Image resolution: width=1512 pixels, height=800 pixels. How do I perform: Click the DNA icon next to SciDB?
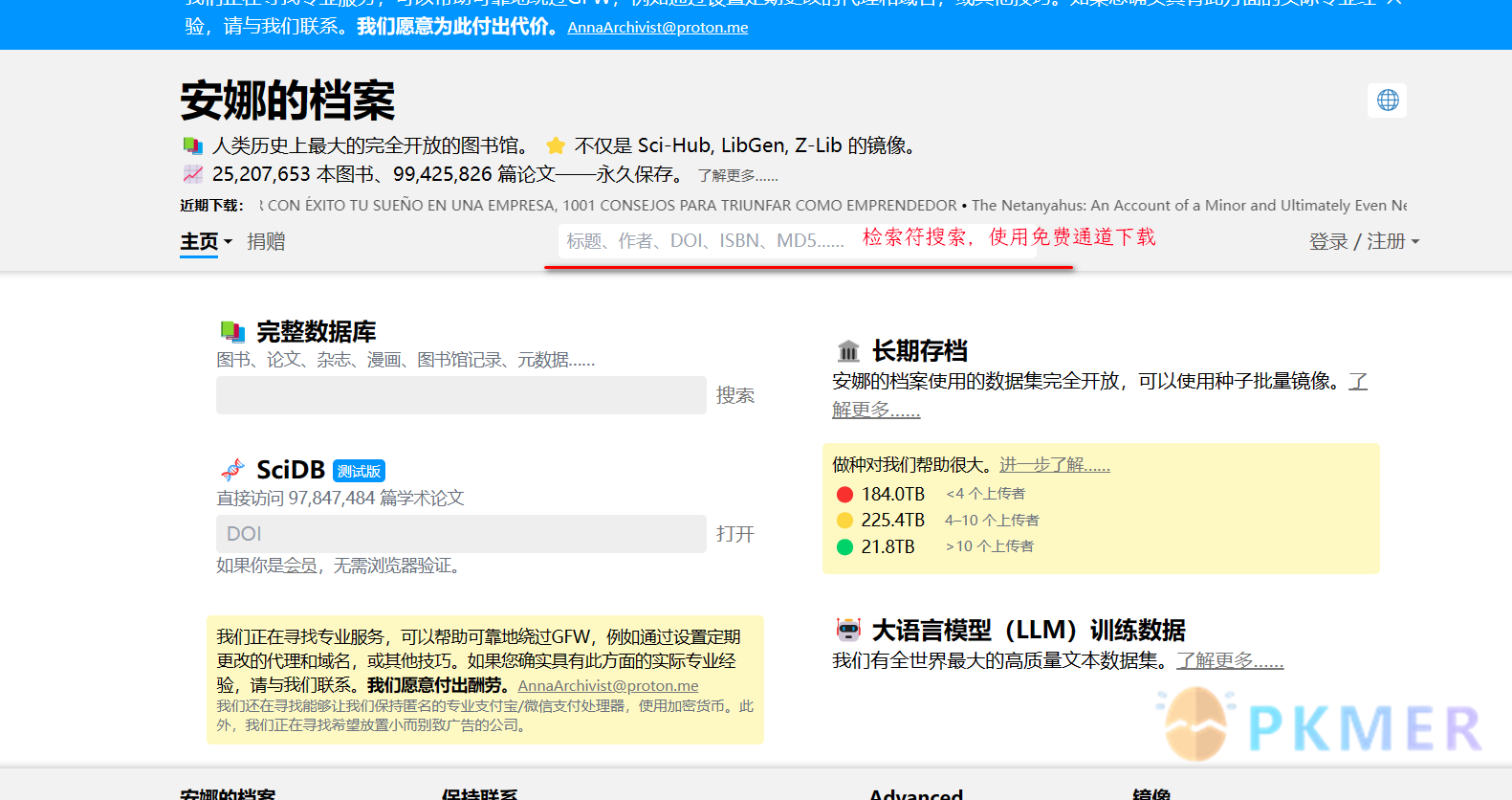[x=232, y=470]
